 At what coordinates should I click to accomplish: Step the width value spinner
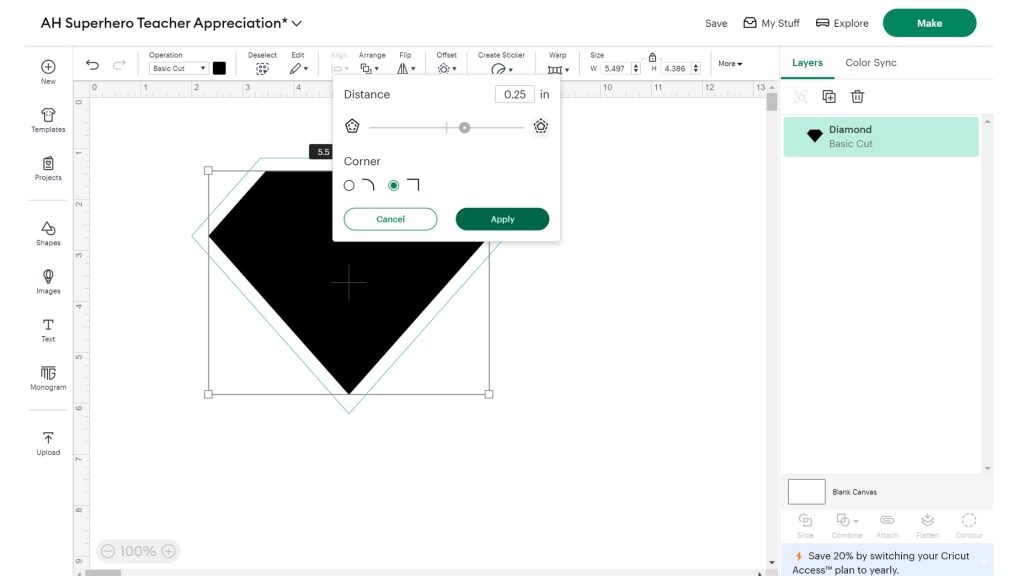click(636, 68)
